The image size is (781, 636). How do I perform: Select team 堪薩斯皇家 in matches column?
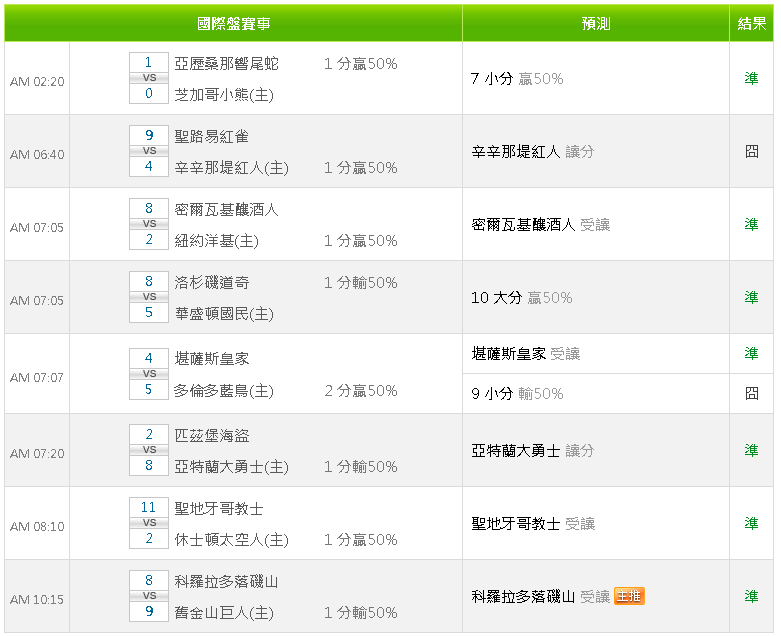click(x=211, y=359)
